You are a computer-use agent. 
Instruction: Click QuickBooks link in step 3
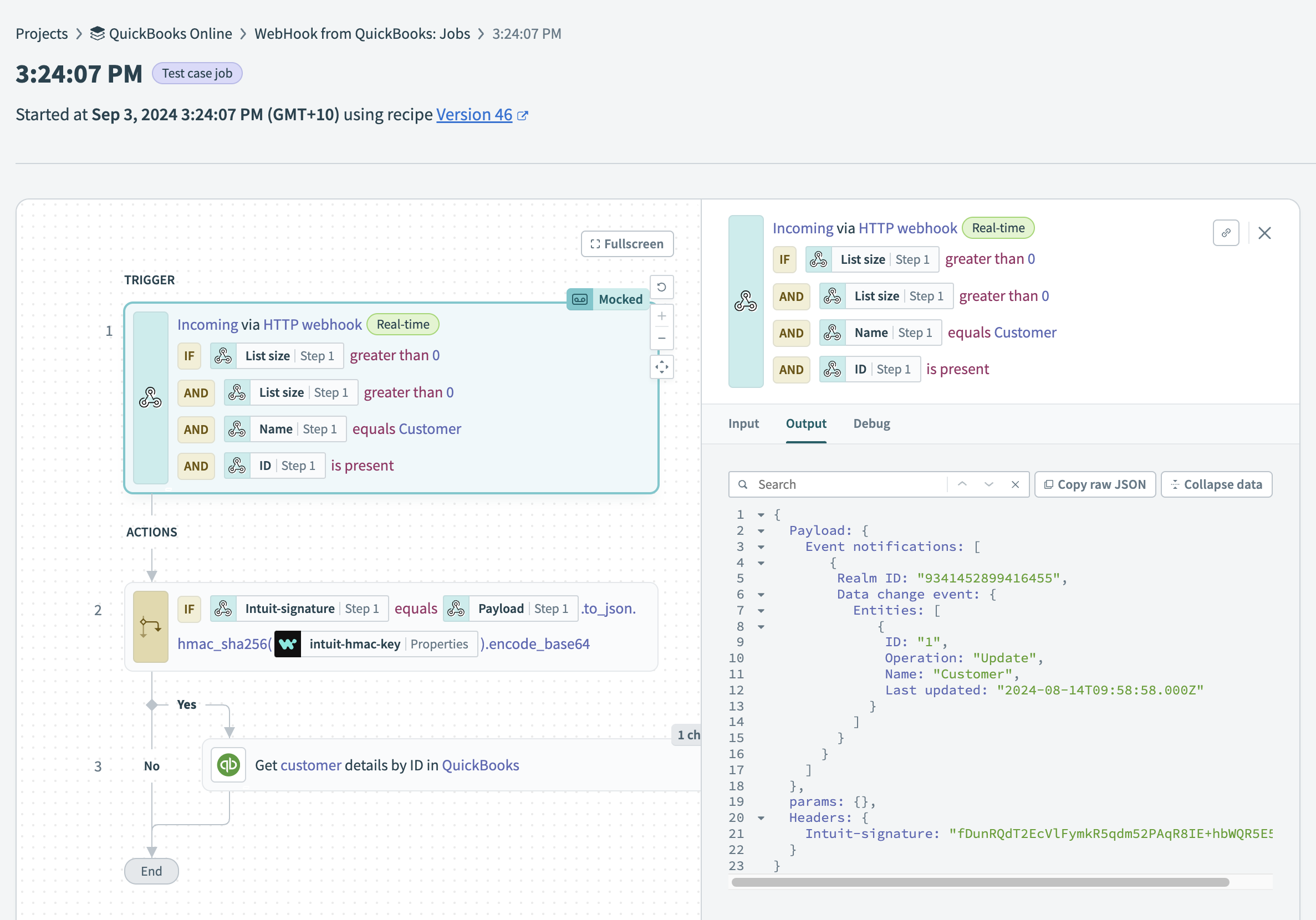tap(480, 765)
